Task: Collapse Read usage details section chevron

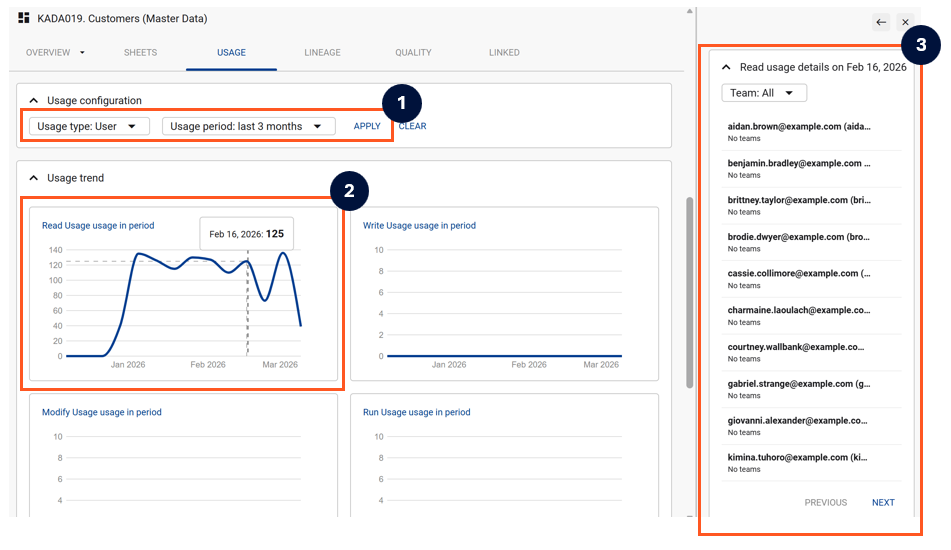Action: point(725,68)
